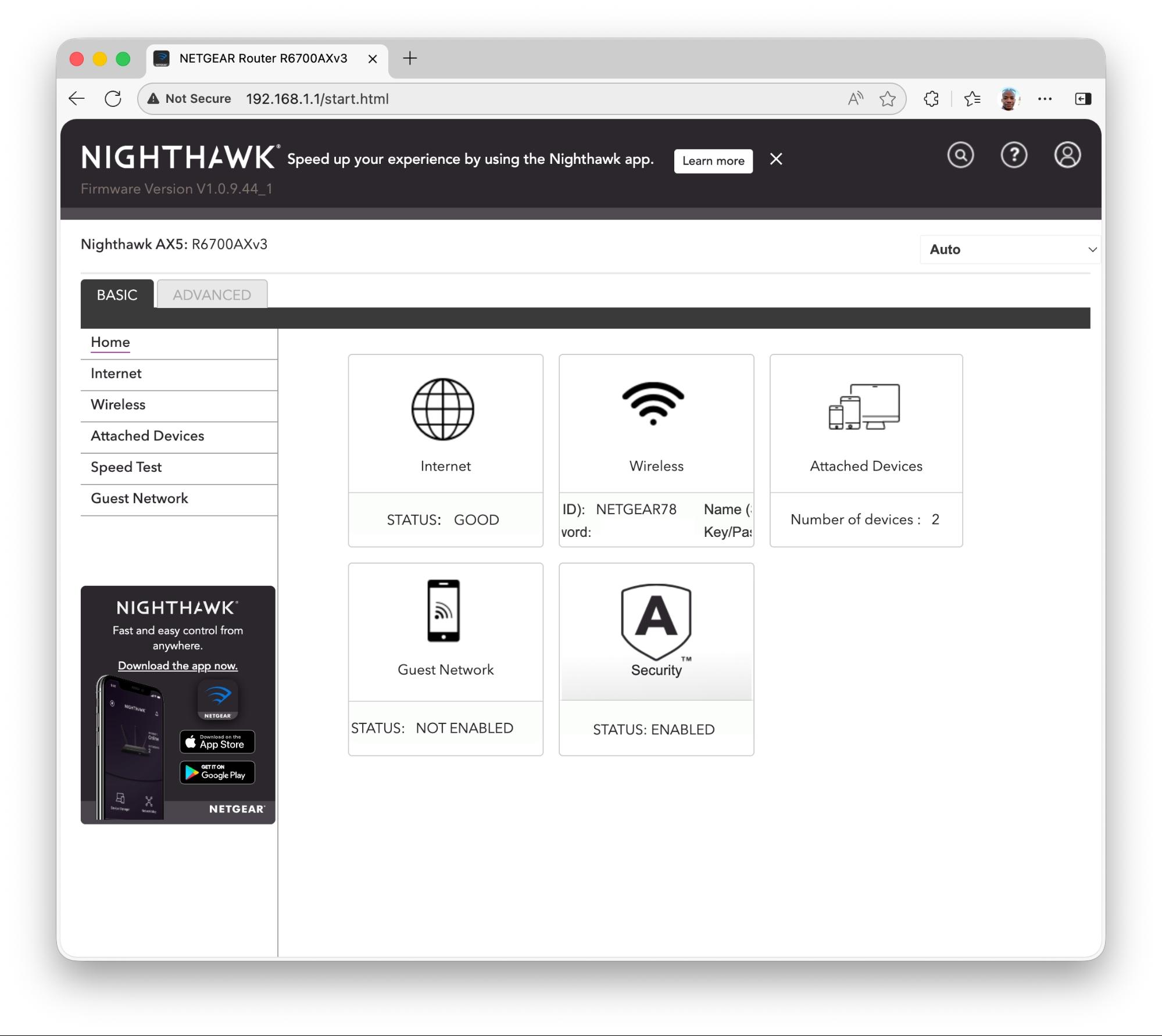
Task: Dismiss the Nighthawk app banner
Action: 775,159
